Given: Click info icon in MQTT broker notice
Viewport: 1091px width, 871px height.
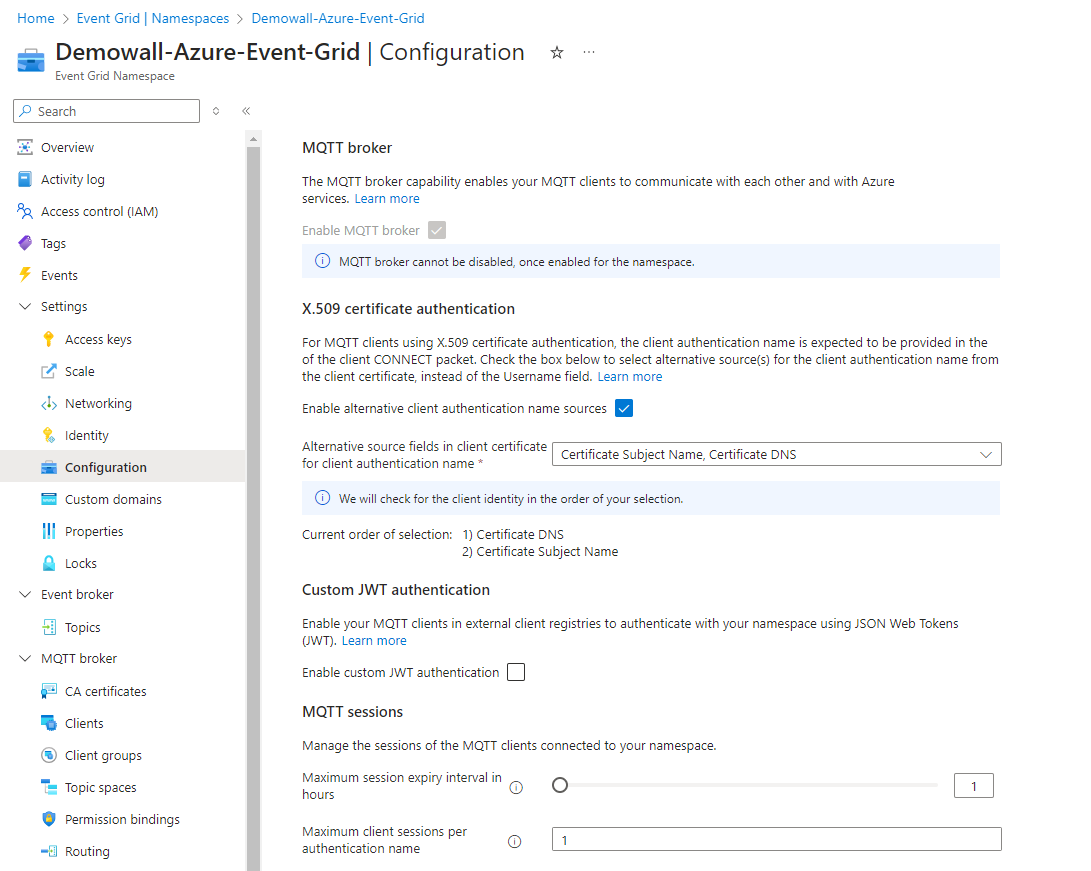Looking at the screenshot, I should 323,262.
